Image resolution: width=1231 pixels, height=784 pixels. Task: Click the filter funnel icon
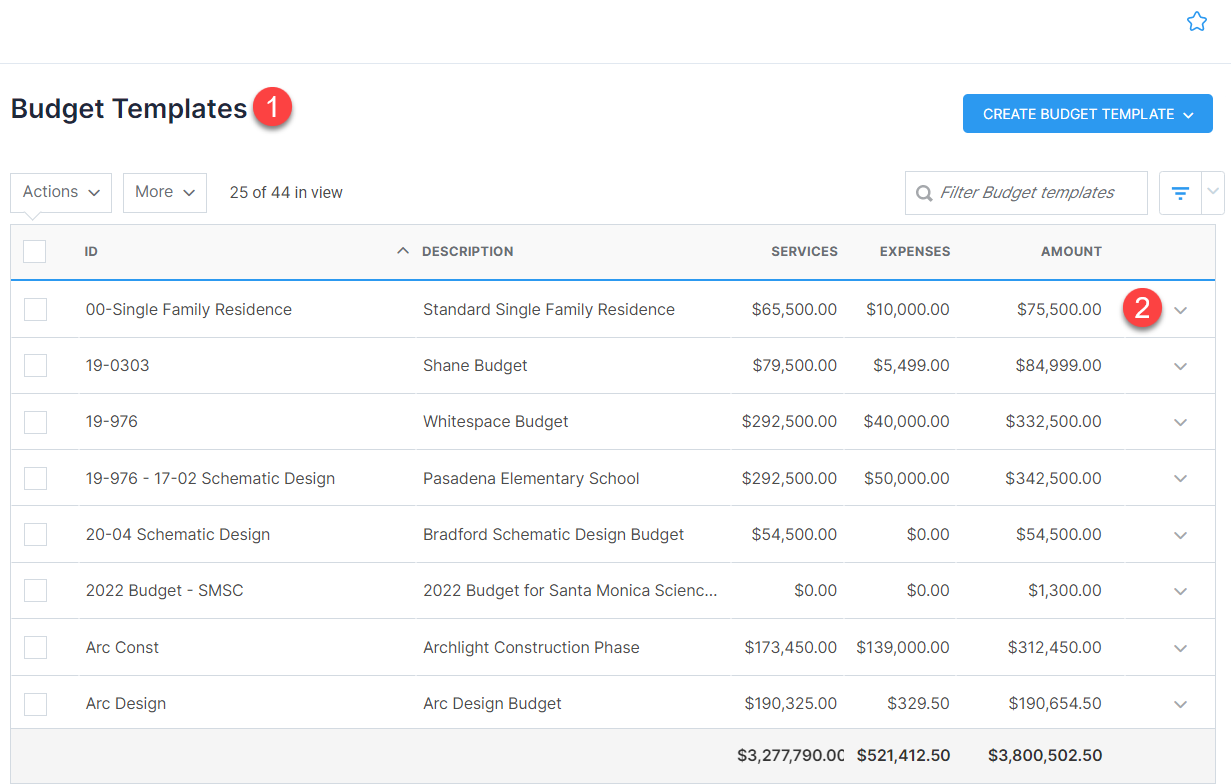point(1180,193)
